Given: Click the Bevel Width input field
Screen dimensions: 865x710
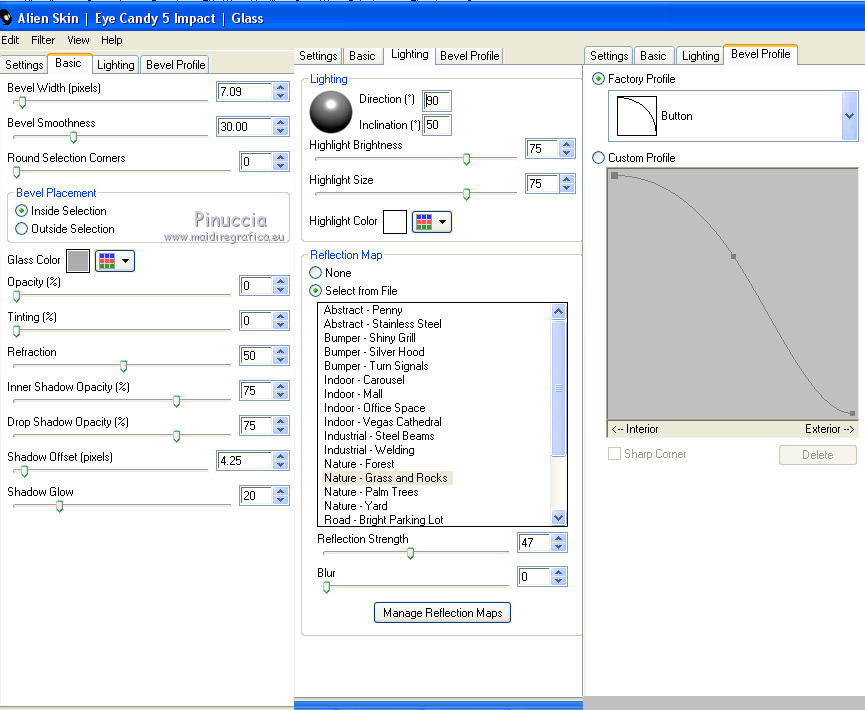Looking at the screenshot, I should [244, 92].
